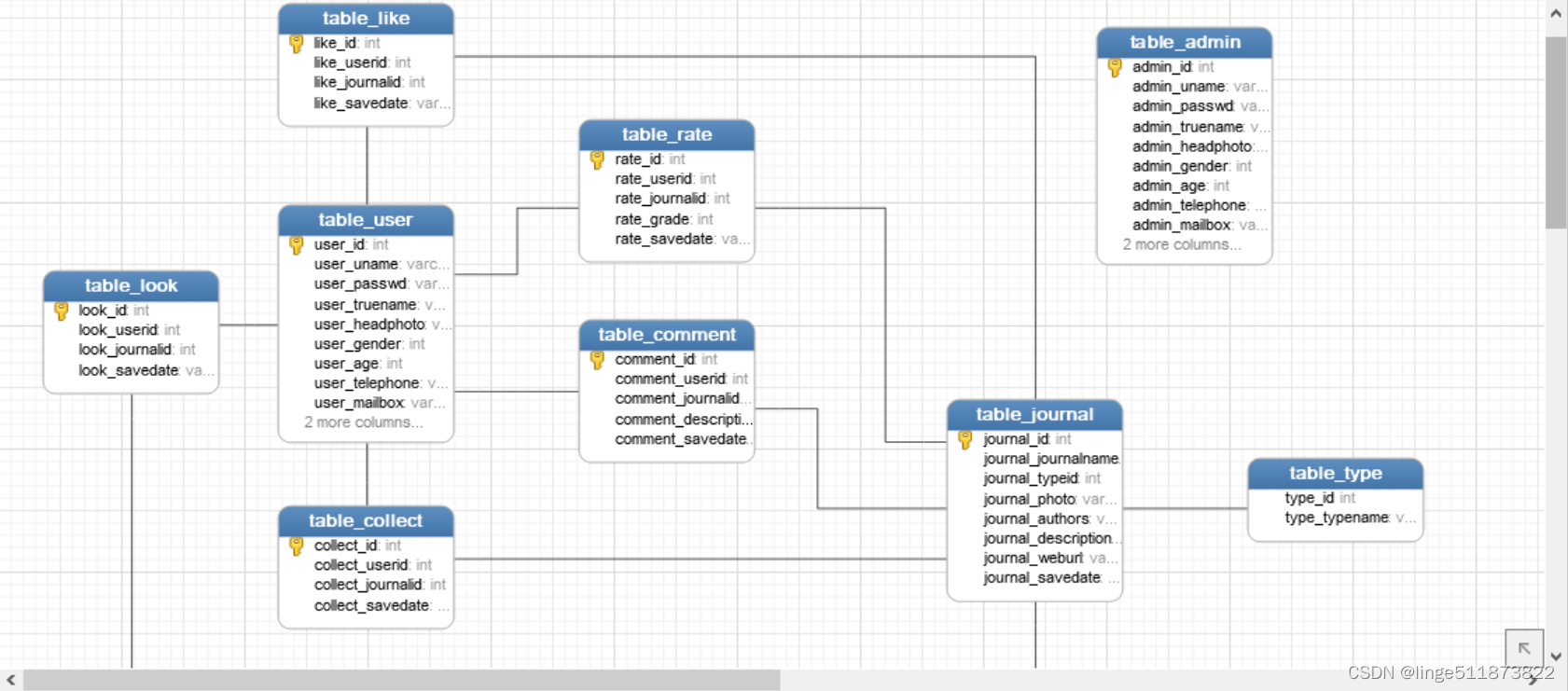Viewport: 1568px width, 691px height.
Task: Select the table_look header
Action: click(x=132, y=286)
